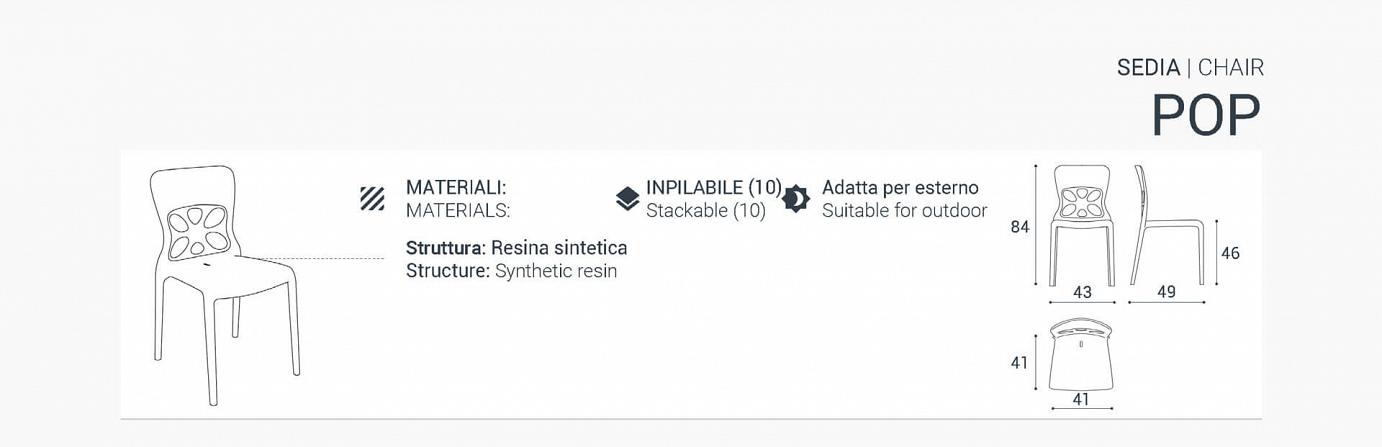Click the 84 height dimension label
The width and height of the screenshot is (1382, 447).
tap(1019, 227)
